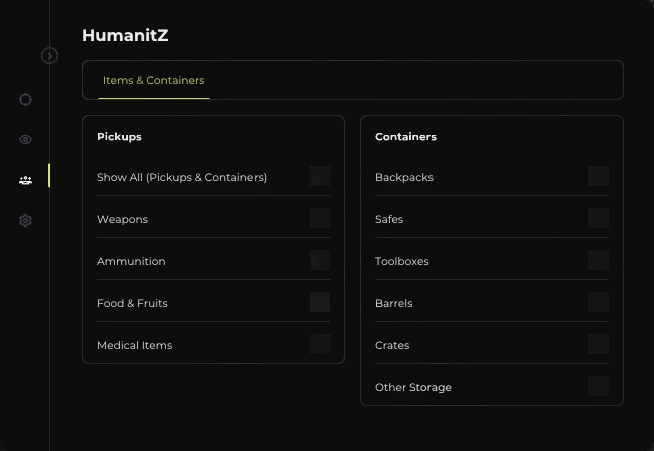Click the Other Storage label

413,388
